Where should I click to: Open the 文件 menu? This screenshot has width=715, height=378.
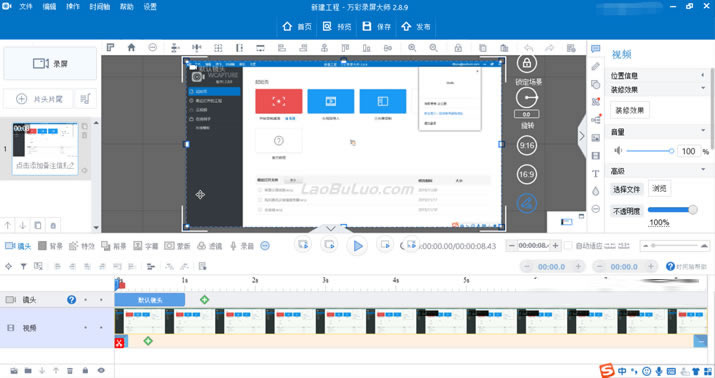click(x=26, y=7)
